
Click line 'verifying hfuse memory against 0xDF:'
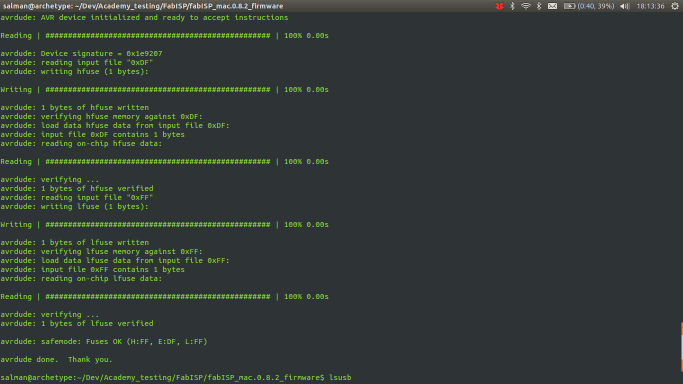(101, 117)
